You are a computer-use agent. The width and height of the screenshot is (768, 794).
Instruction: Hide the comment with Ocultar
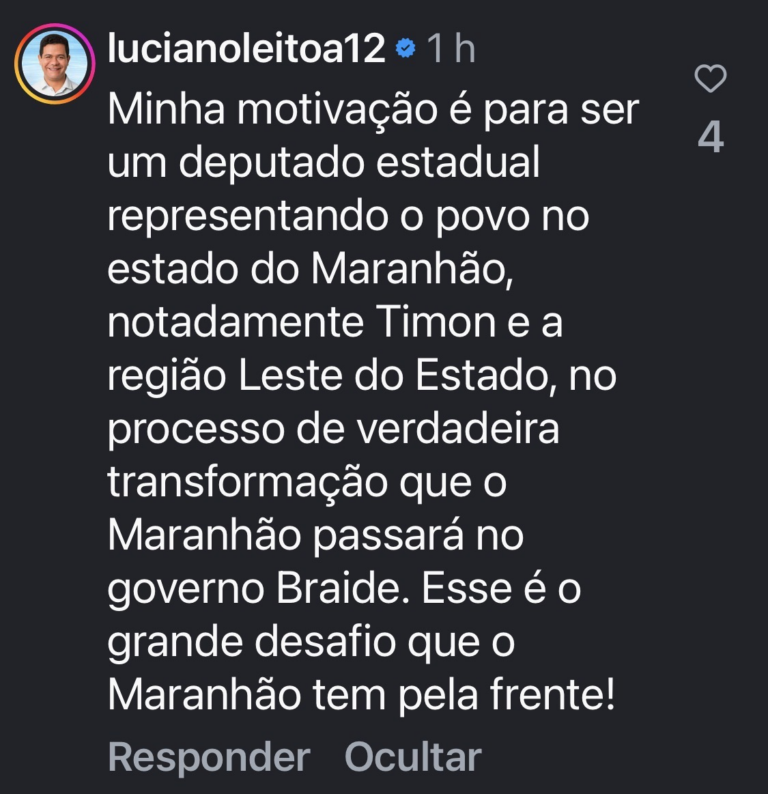[x=413, y=756]
